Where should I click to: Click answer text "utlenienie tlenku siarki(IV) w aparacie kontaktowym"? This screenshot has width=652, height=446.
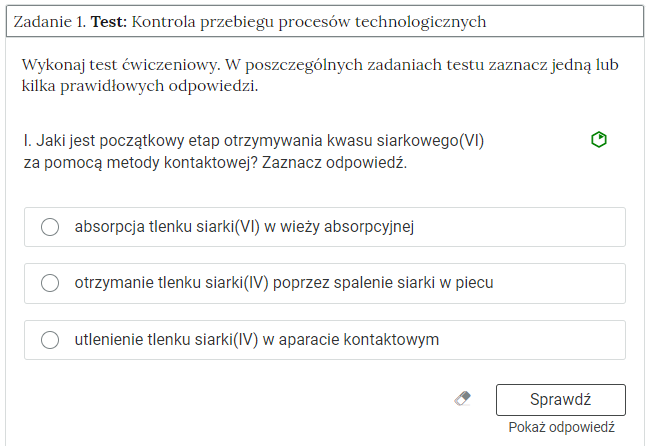257,340
